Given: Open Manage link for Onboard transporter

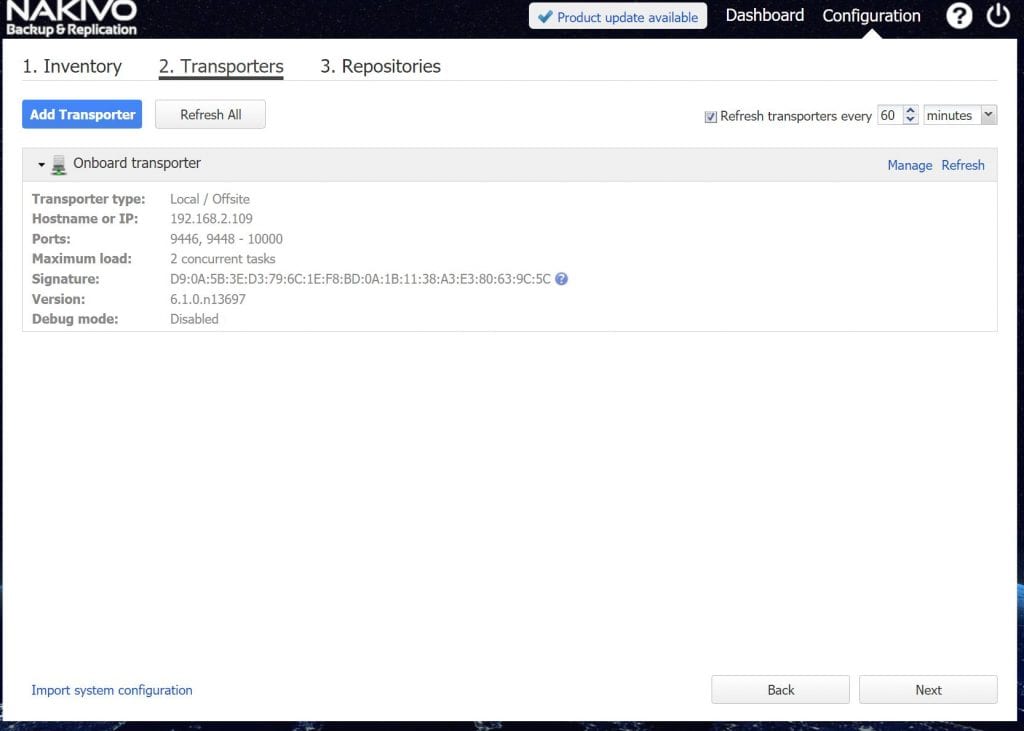Looking at the screenshot, I should pos(909,165).
